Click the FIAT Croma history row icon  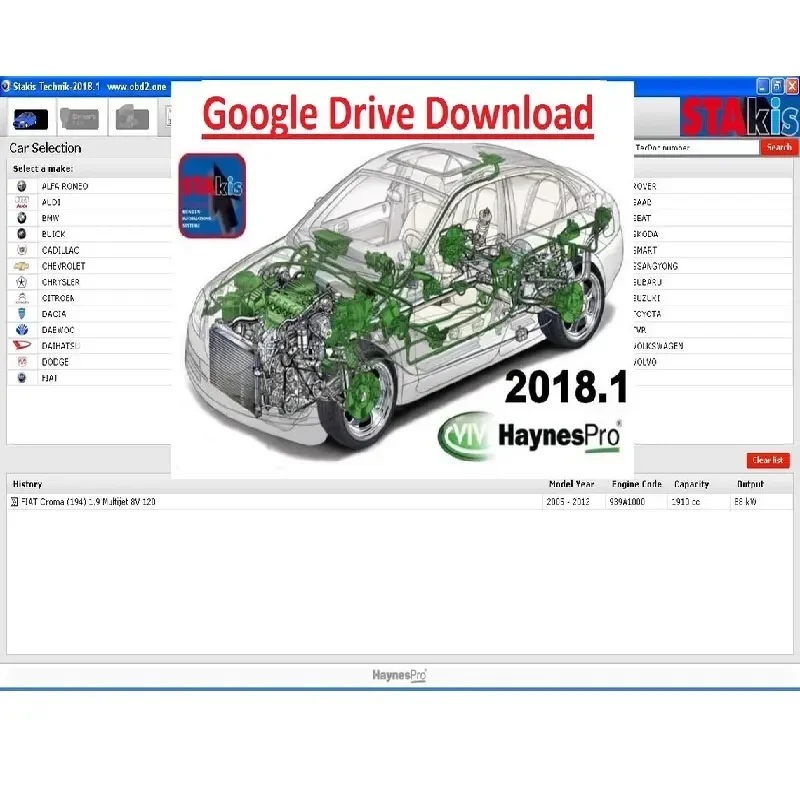14,502
